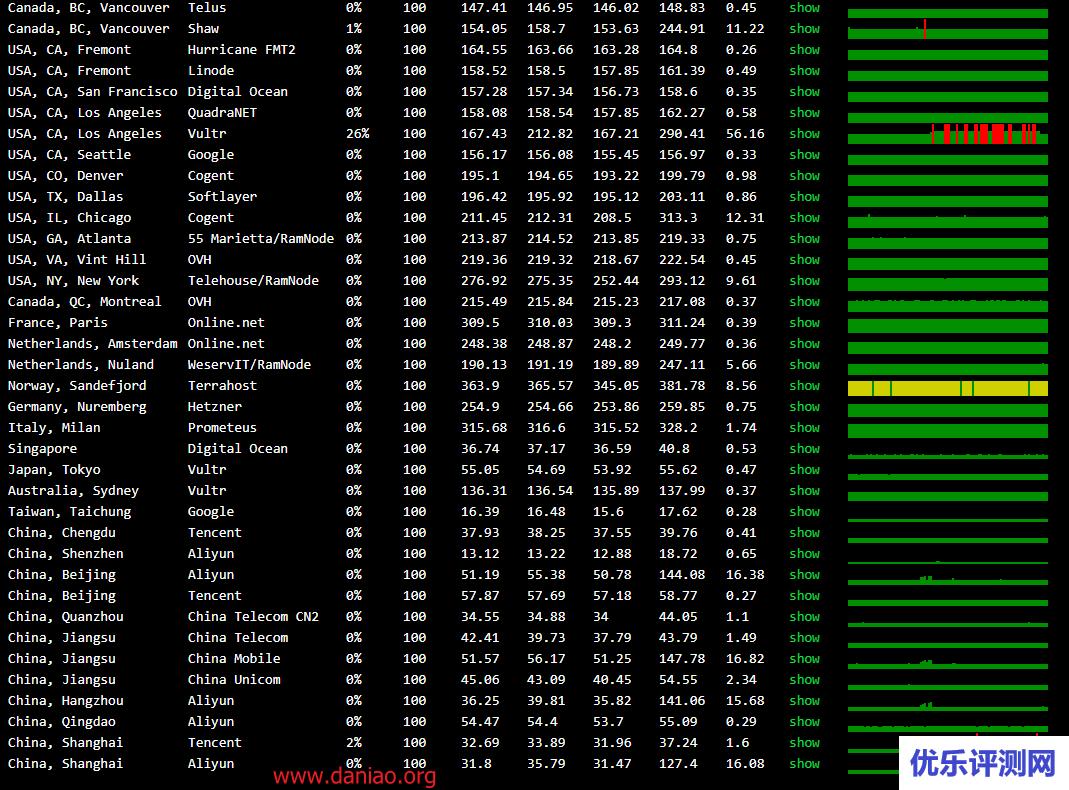1069x790 pixels.
Task: Select 'Telehouse/RamNode' provider text
Action: point(254,281)
